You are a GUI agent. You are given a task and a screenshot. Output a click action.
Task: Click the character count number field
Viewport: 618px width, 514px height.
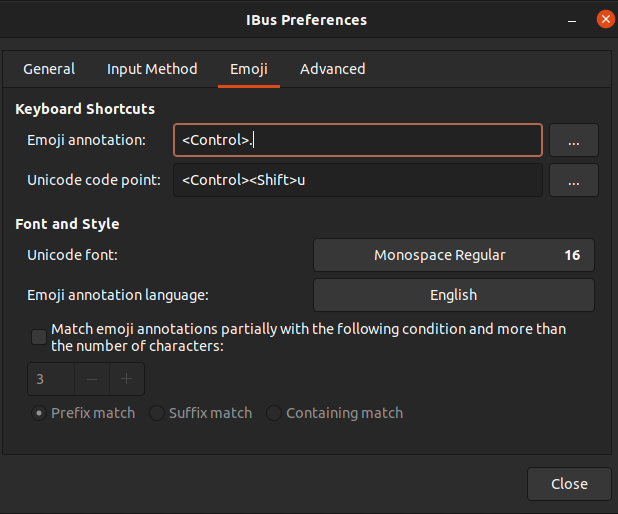(48, 379)
